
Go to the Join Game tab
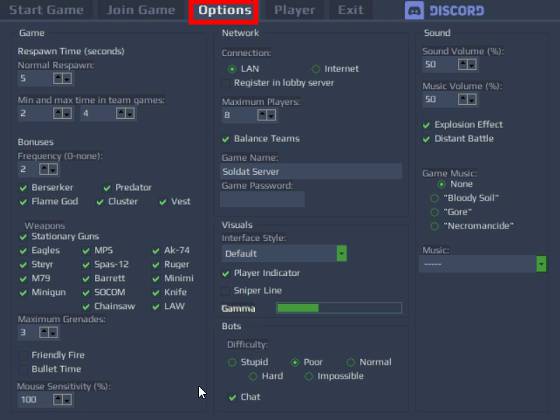coord(141,10)
